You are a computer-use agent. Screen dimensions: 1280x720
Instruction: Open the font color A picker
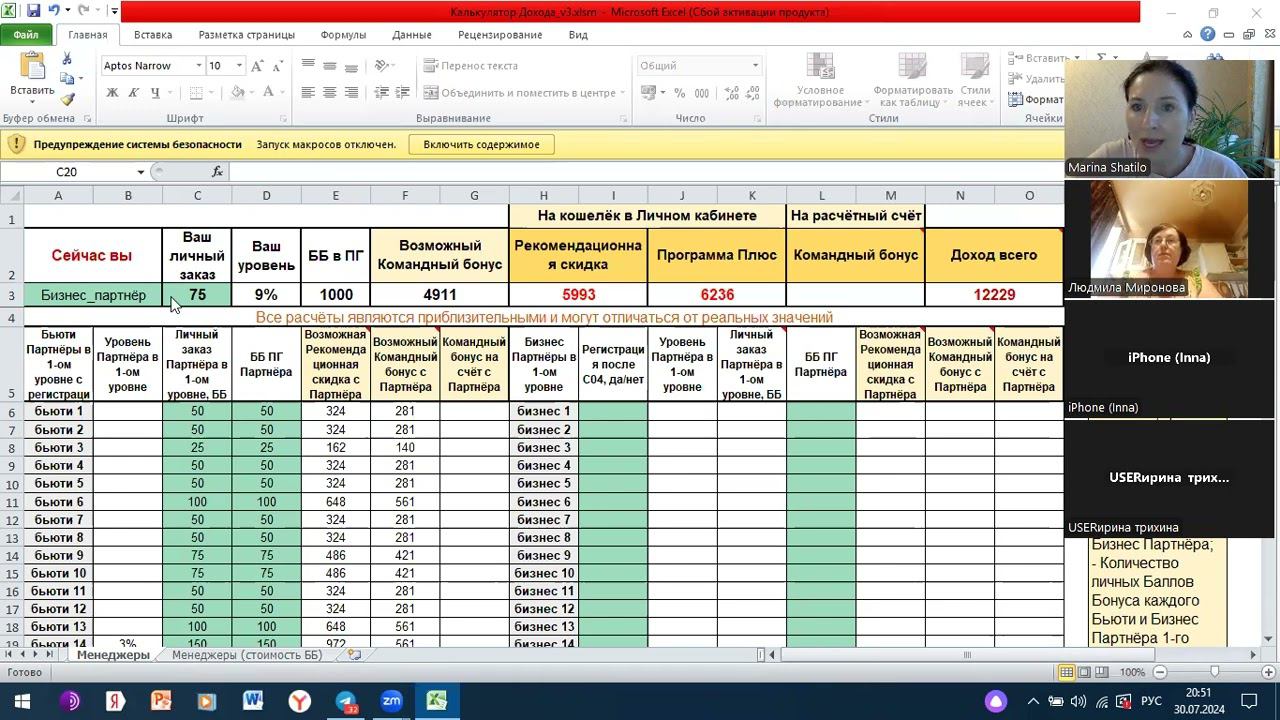pos(268,93)
